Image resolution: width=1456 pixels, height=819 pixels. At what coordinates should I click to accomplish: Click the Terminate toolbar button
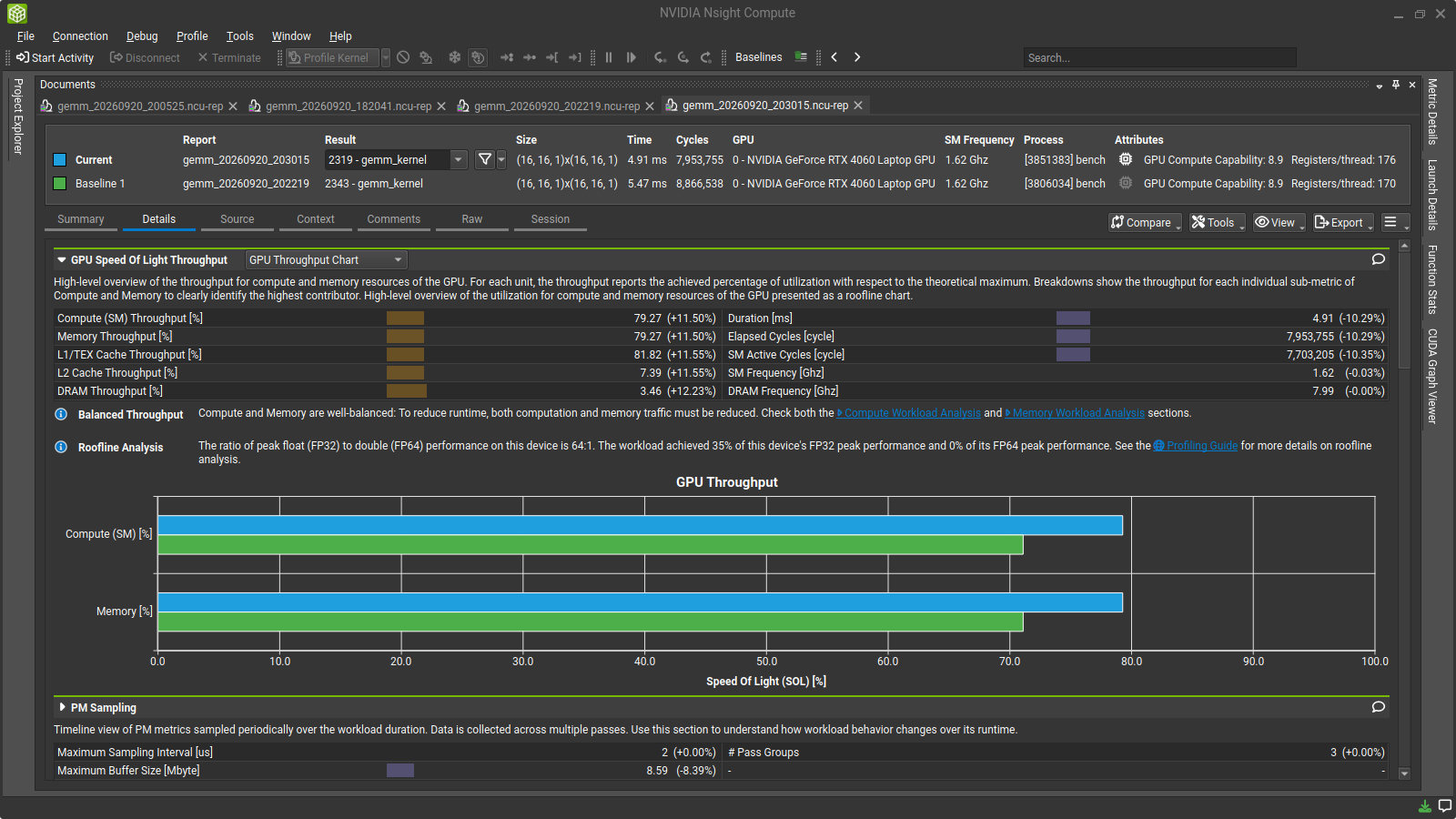tap(229, 57)
